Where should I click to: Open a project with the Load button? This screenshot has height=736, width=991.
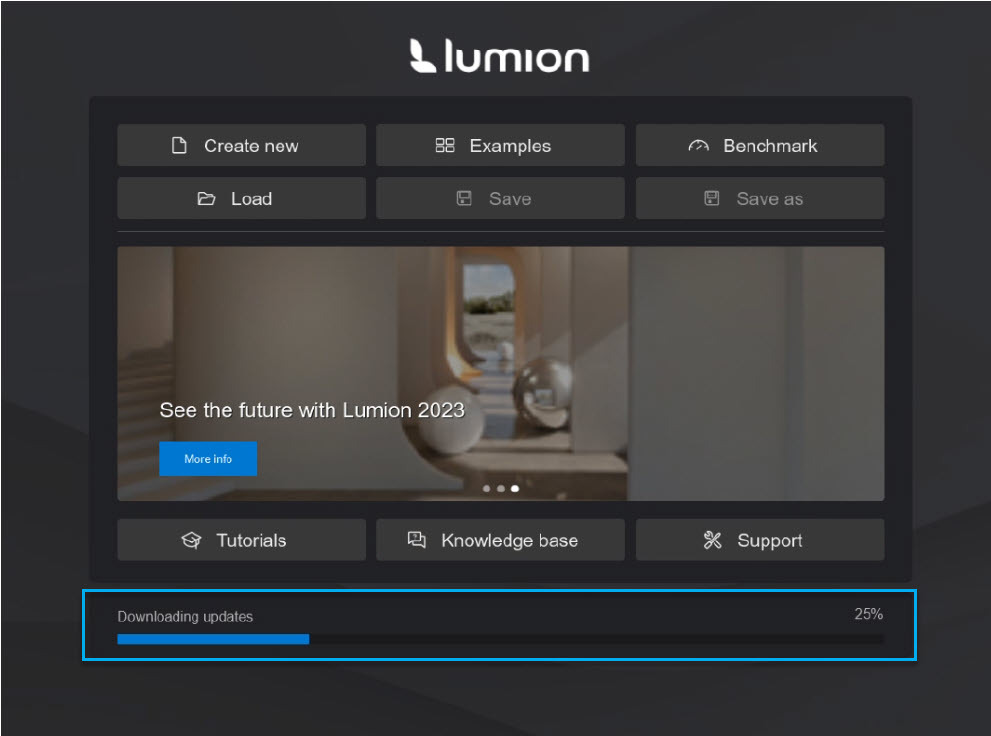(241, 198)
